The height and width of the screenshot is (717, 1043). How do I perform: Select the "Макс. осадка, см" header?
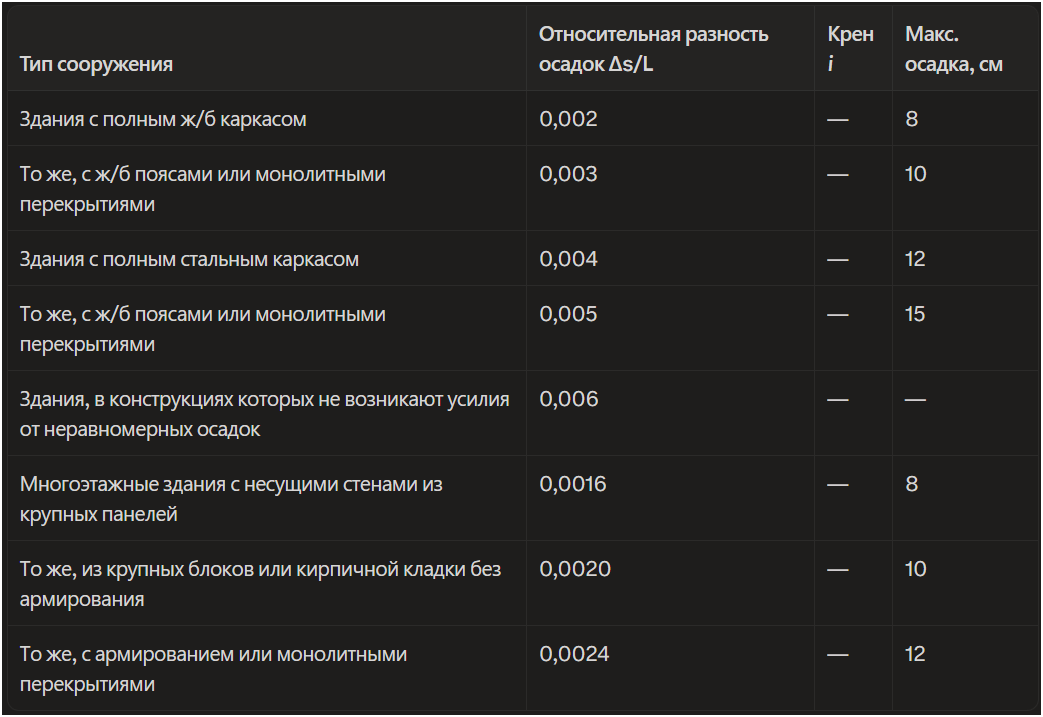(953, 49)
